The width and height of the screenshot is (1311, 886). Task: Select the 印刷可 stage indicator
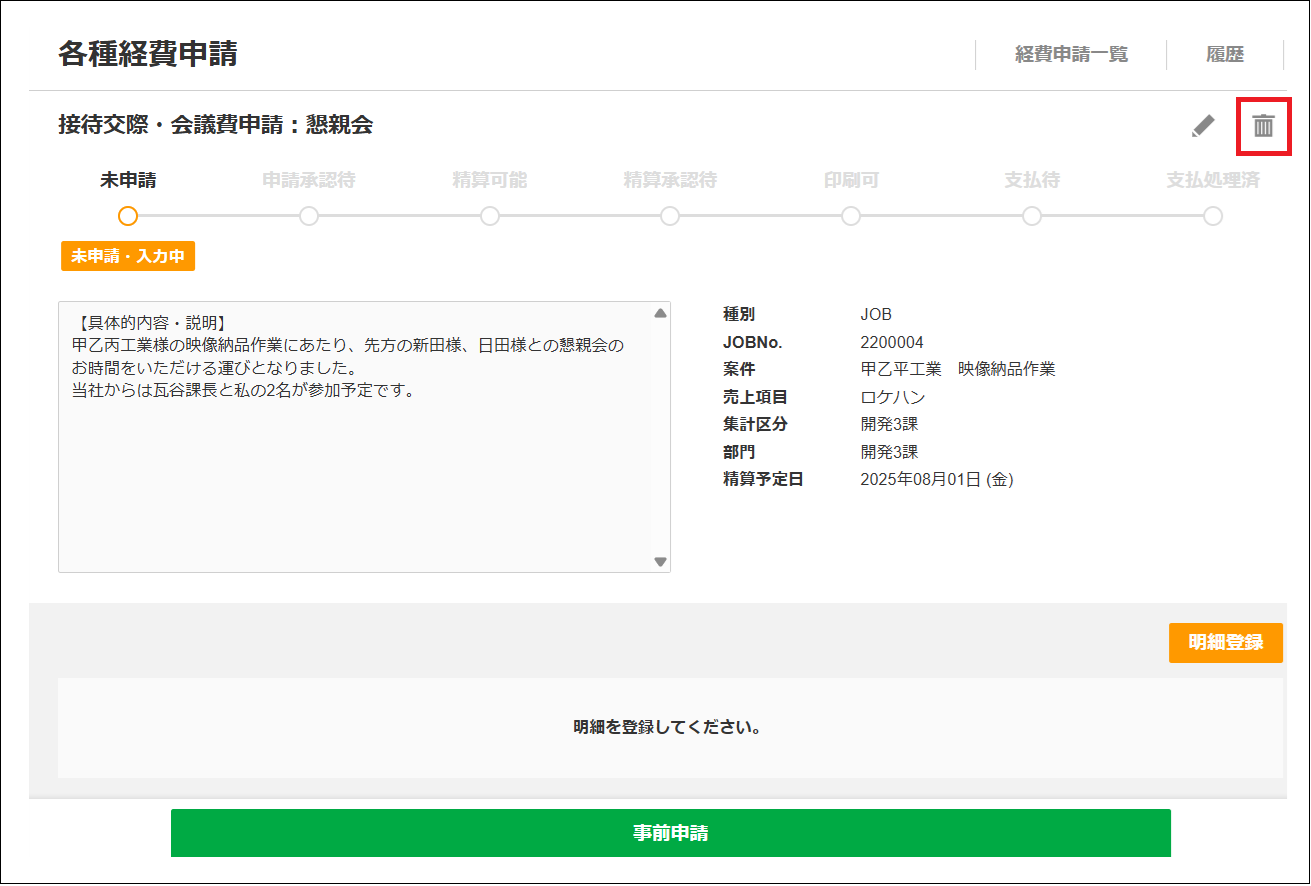pos(851,215)
